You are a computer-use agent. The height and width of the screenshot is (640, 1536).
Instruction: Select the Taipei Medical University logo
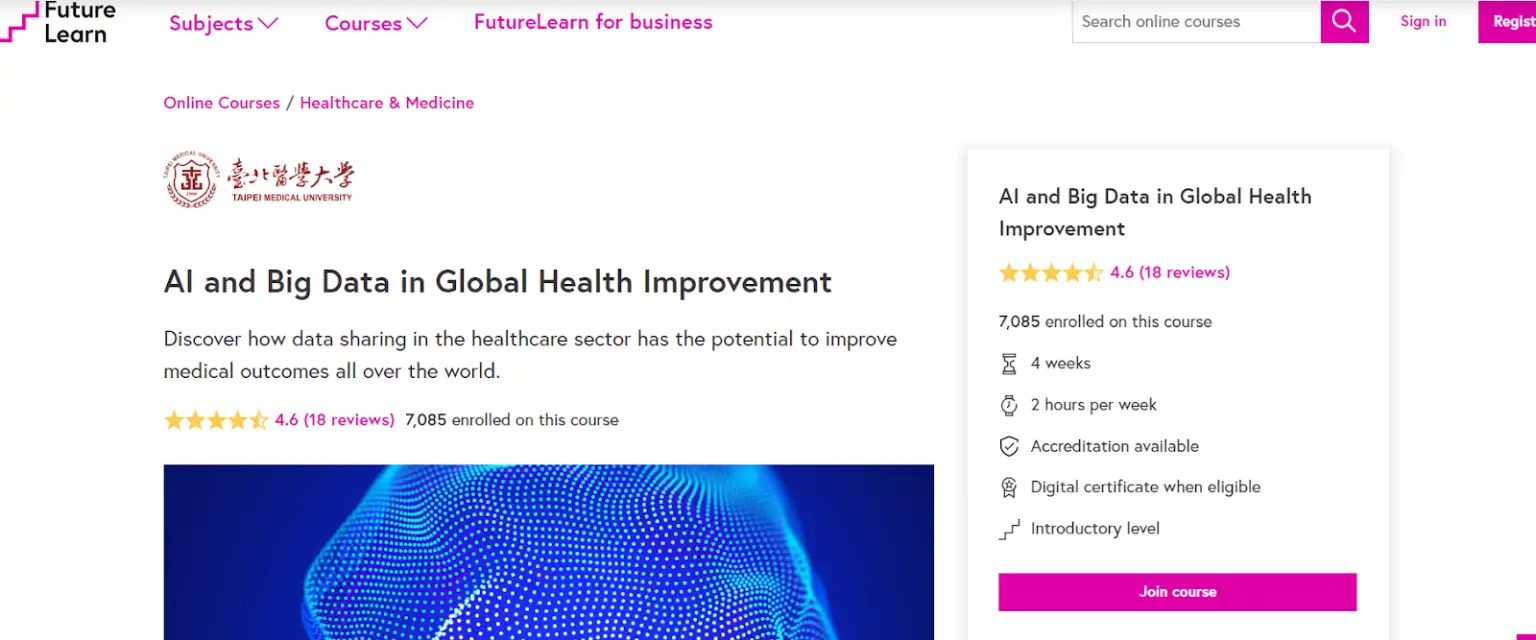click(259, 180)
